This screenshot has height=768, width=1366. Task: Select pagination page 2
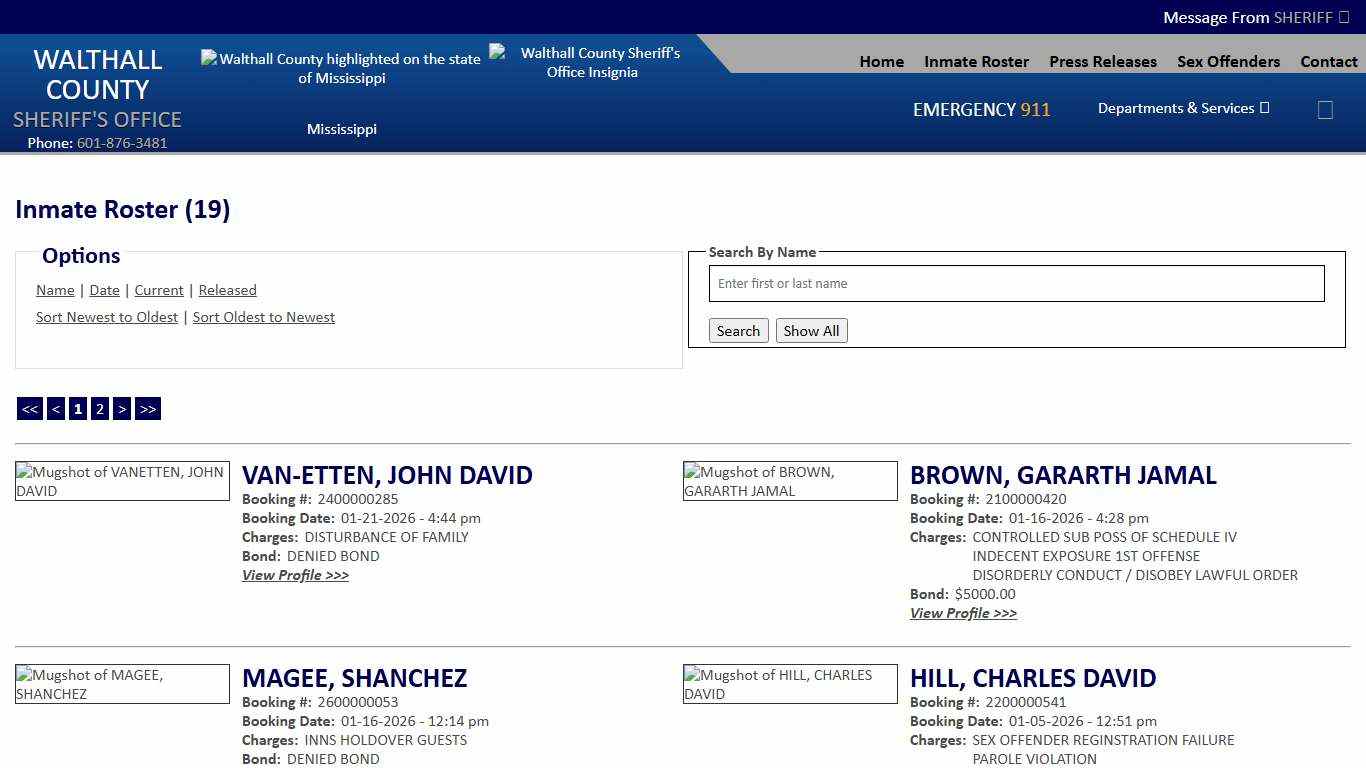[99, 408]
